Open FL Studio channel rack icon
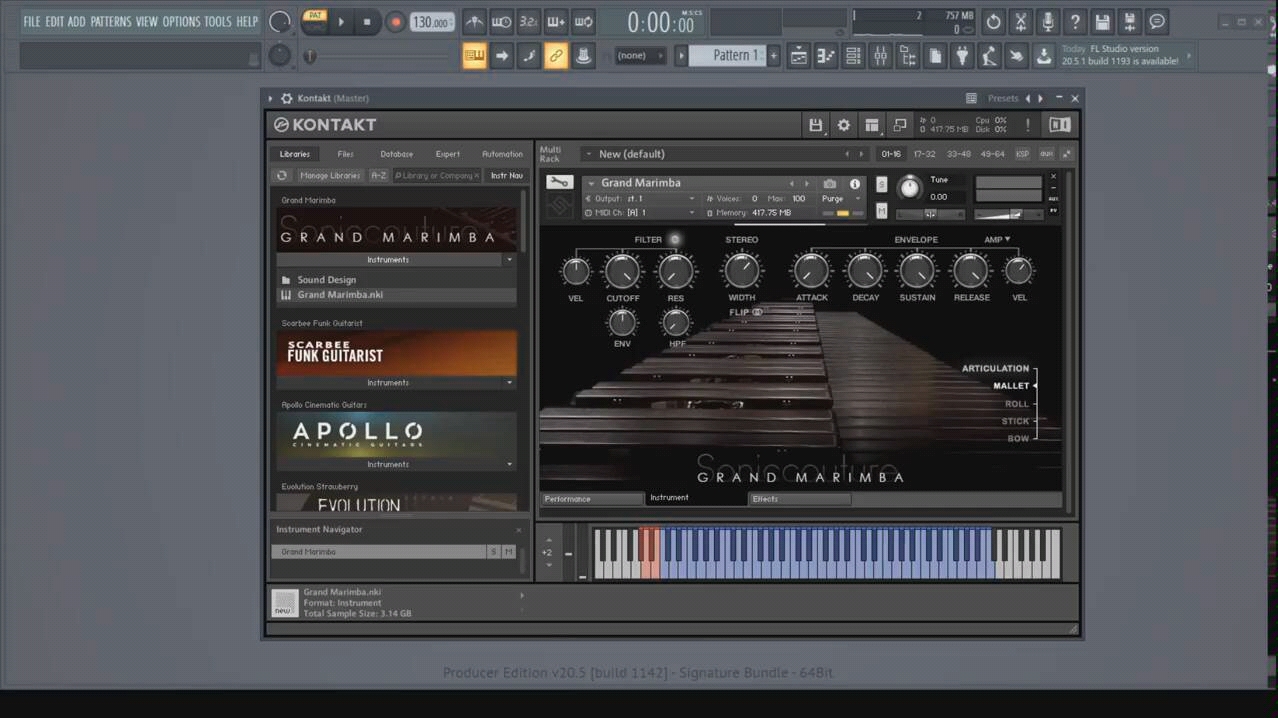The image size is (1278, 718). click(x=852, y=56)
